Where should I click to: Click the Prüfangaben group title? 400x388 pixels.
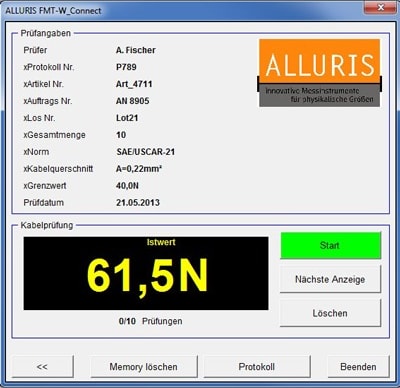click(46, 33)
